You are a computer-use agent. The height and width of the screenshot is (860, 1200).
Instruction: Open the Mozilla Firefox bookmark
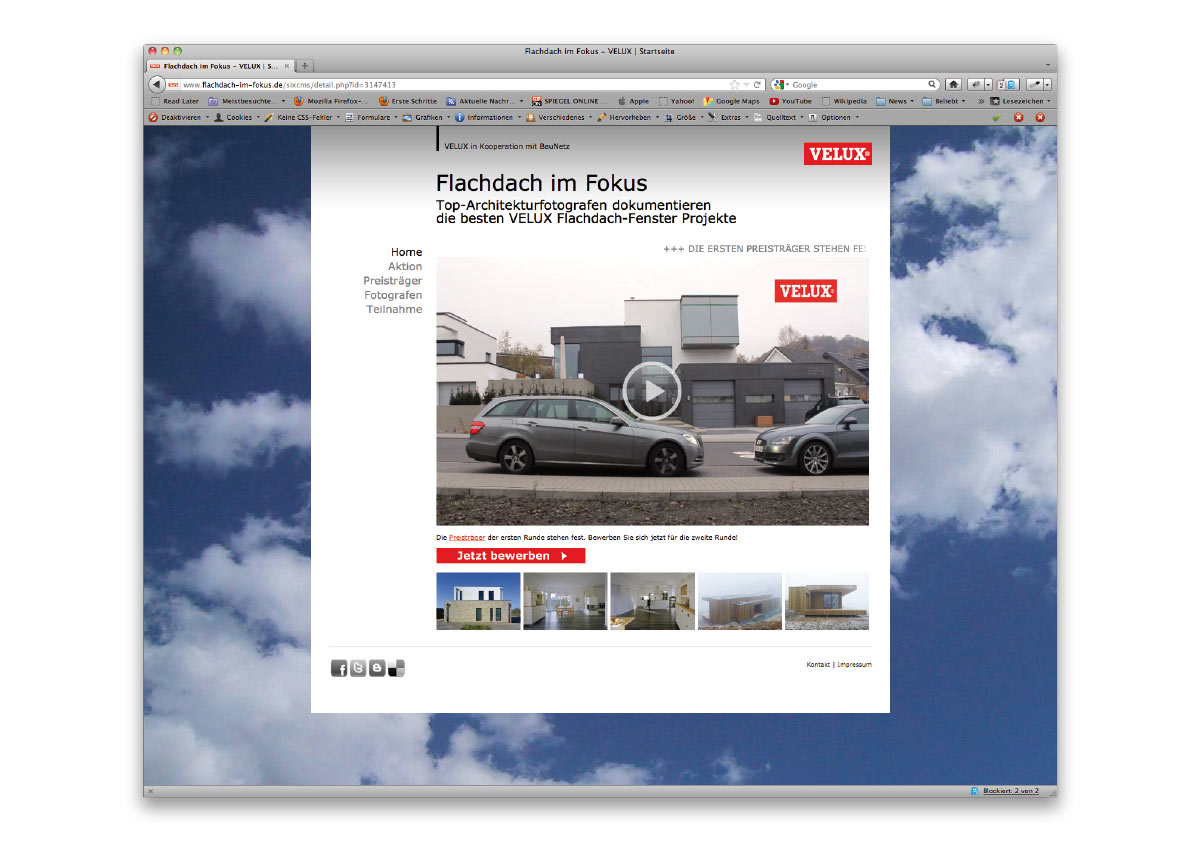(x=331, y=101)
